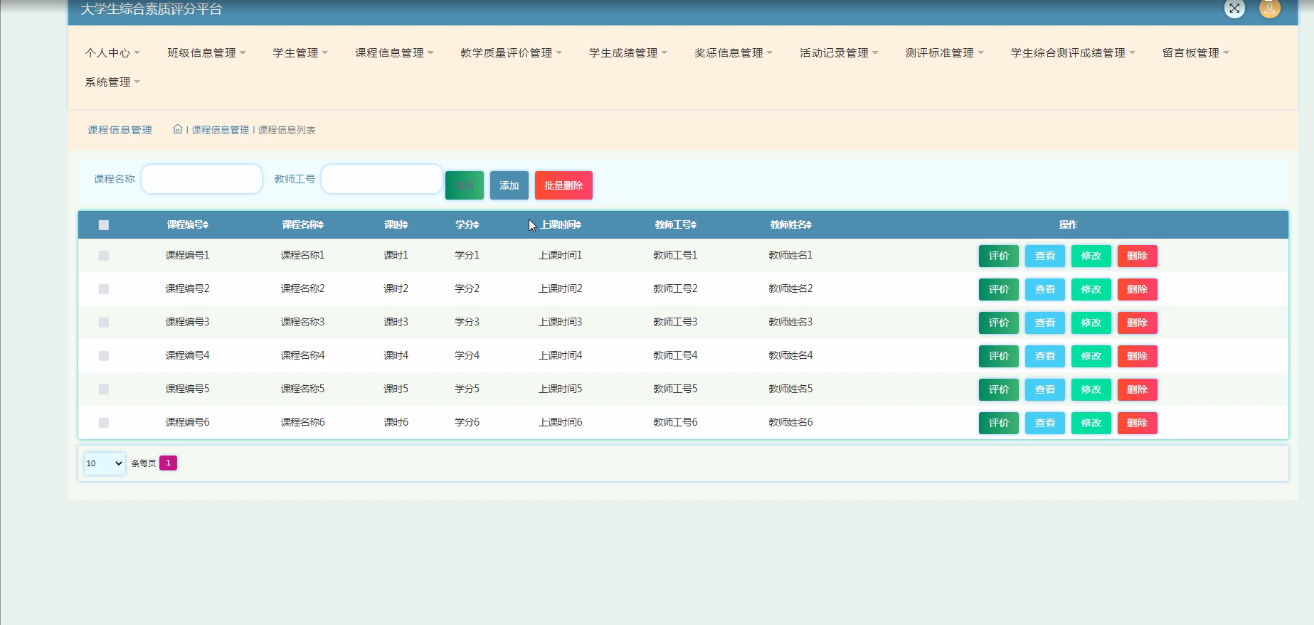Screen dimensions: 1314x625
Task: Click 查看 for 课程名称1 row
Action: click(x=1045, y=256)
